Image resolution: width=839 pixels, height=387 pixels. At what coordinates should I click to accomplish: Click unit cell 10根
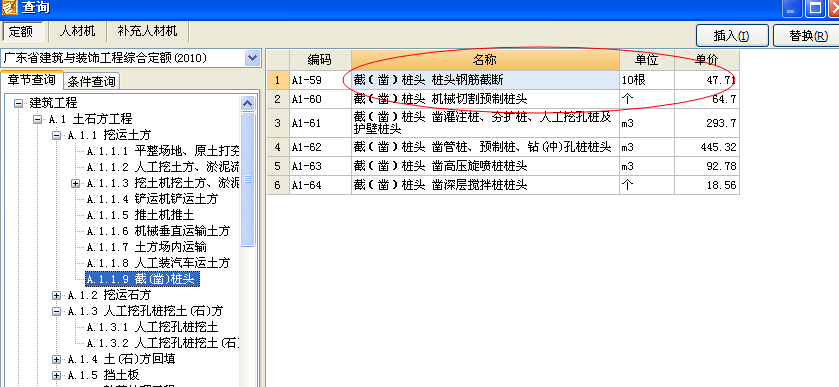[646, 80]
